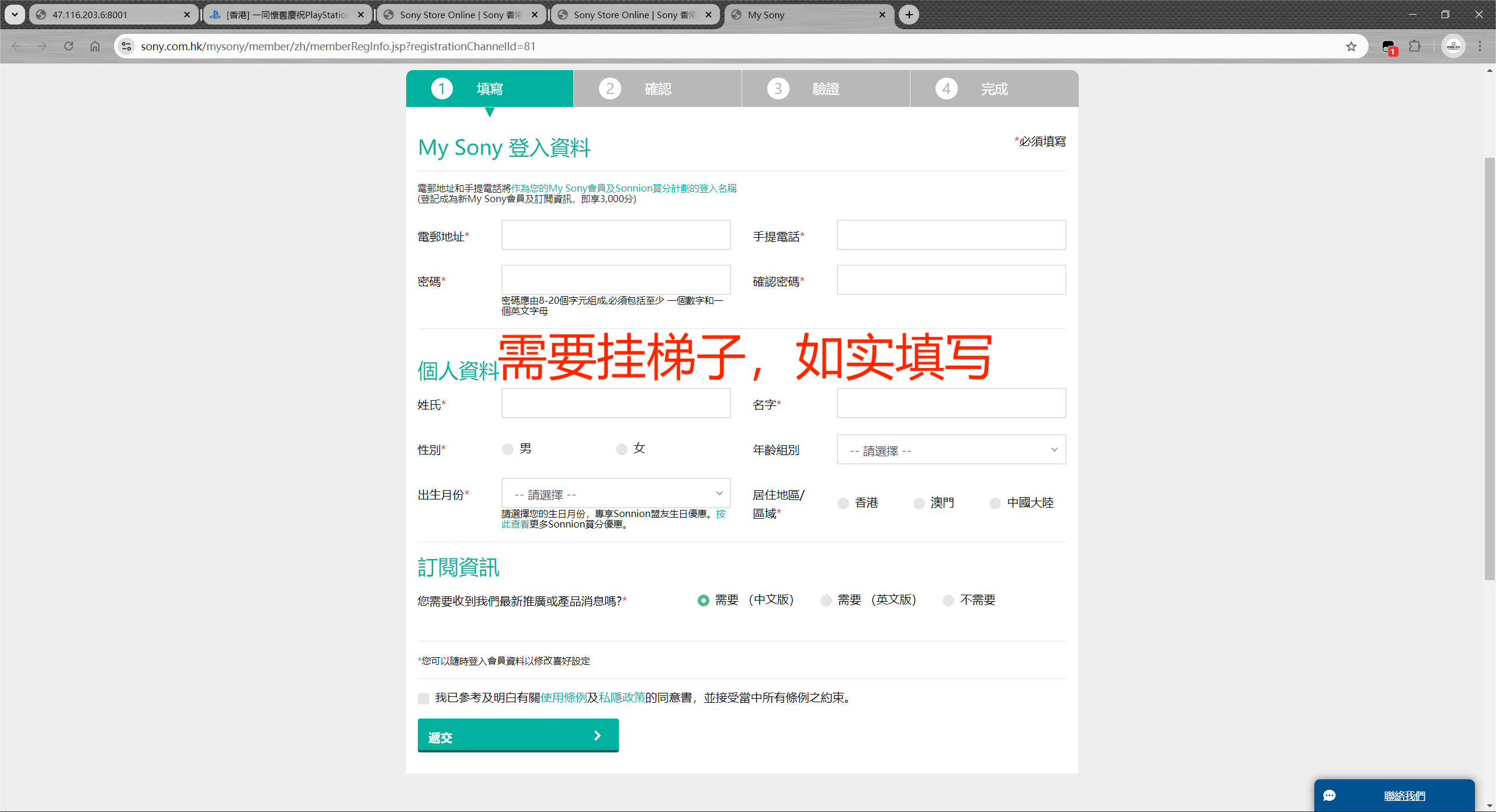Tick the terms agreement checkbox
1496x812 pixels.
pos(424,698)
